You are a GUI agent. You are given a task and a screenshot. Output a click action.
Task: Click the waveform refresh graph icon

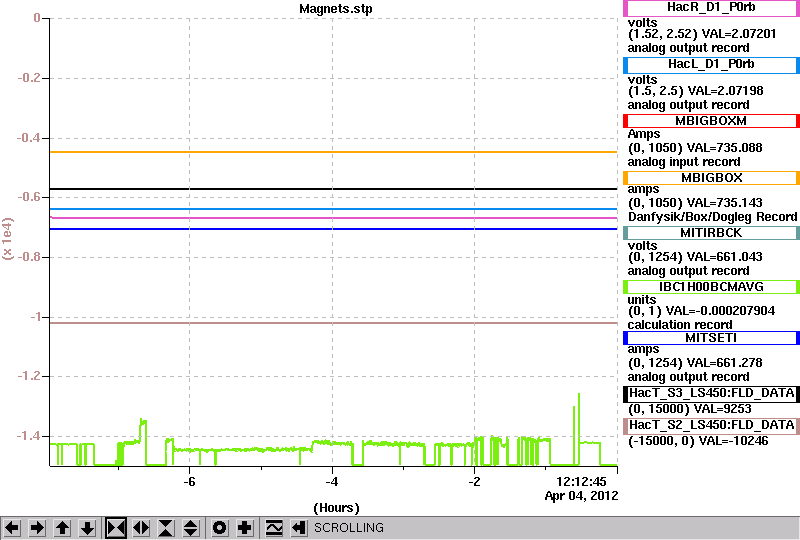(274, 528)
